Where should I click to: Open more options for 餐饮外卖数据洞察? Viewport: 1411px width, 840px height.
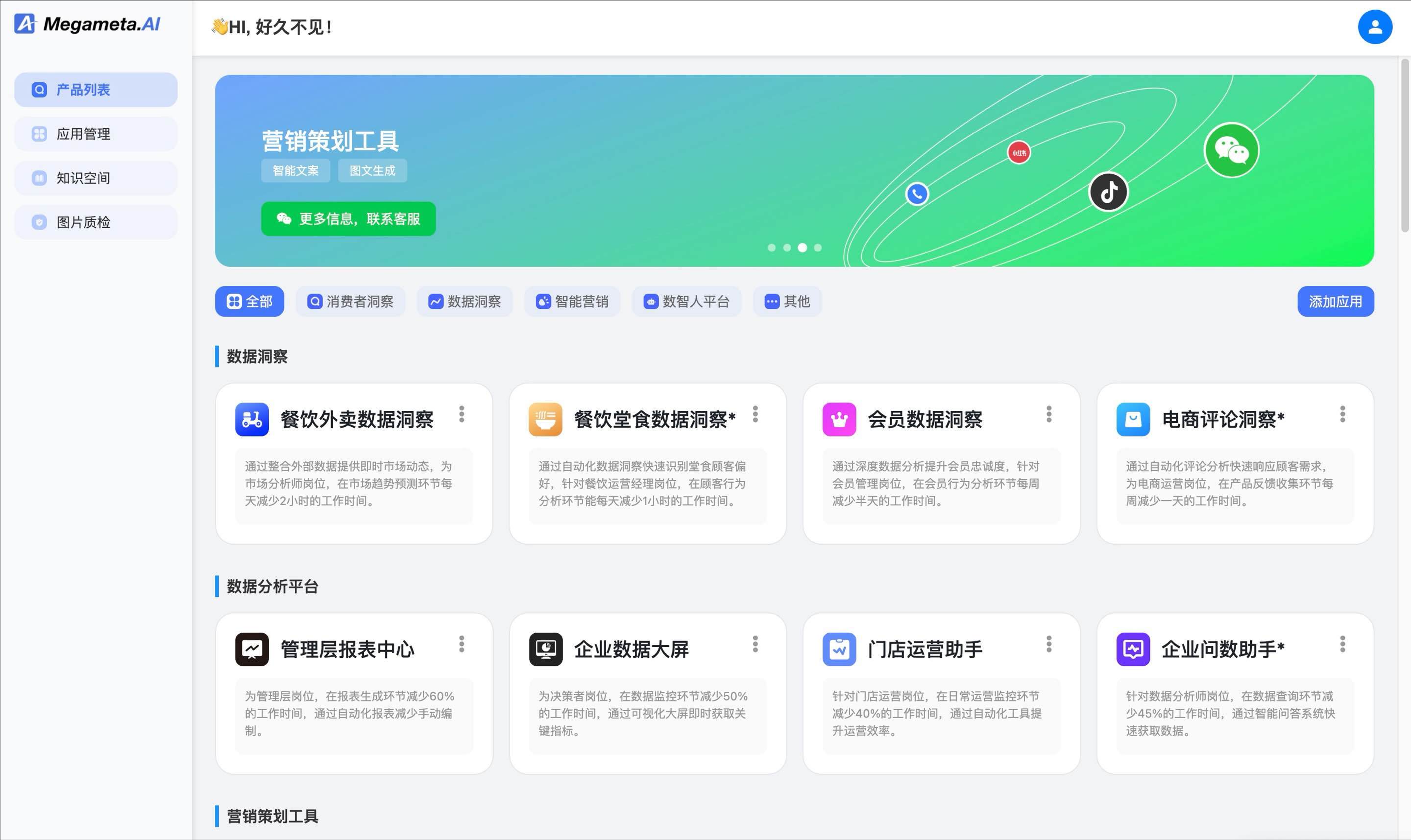[x=462, y=414]
